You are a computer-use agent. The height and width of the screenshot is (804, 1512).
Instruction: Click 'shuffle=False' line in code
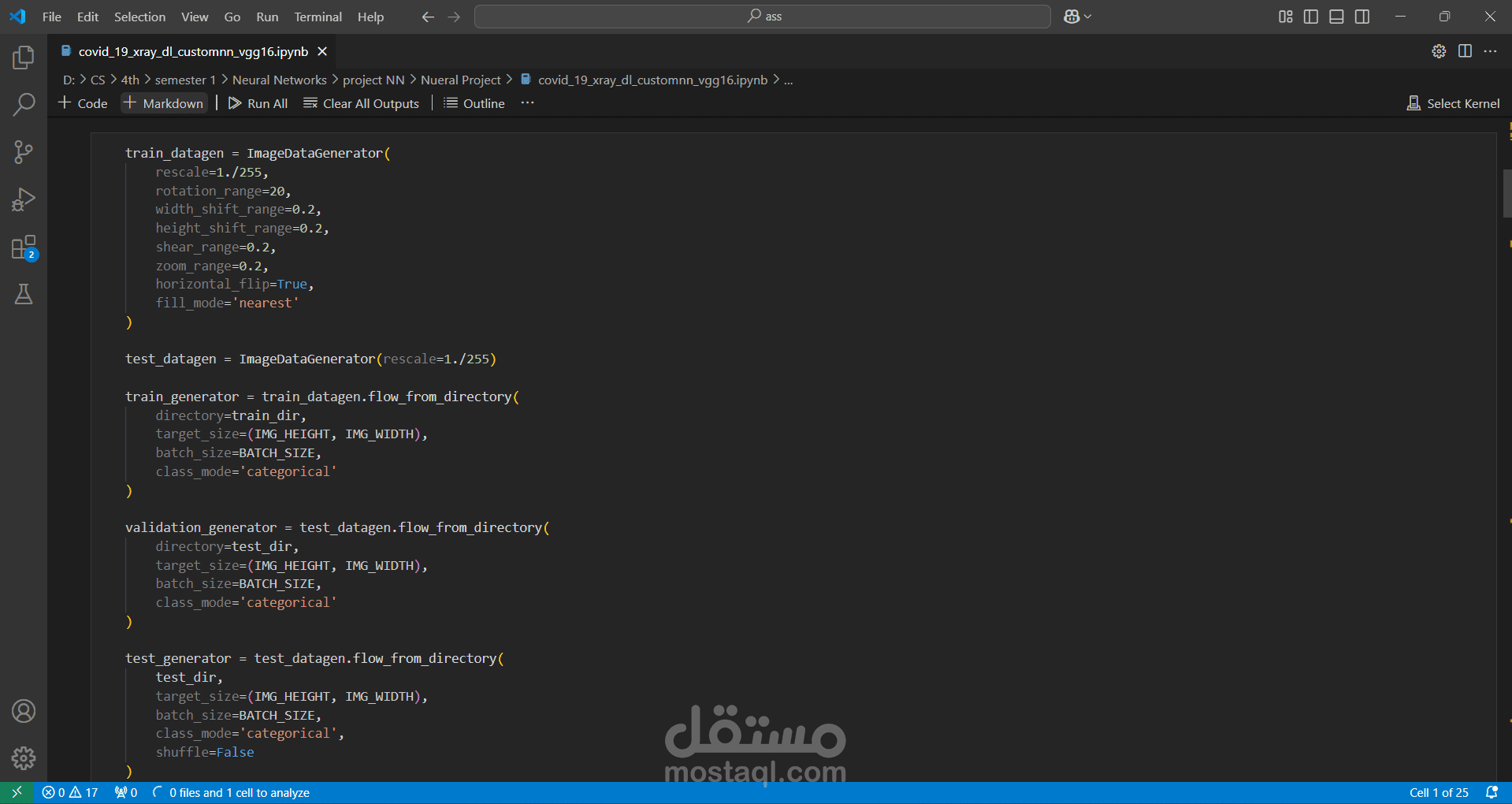205,752
